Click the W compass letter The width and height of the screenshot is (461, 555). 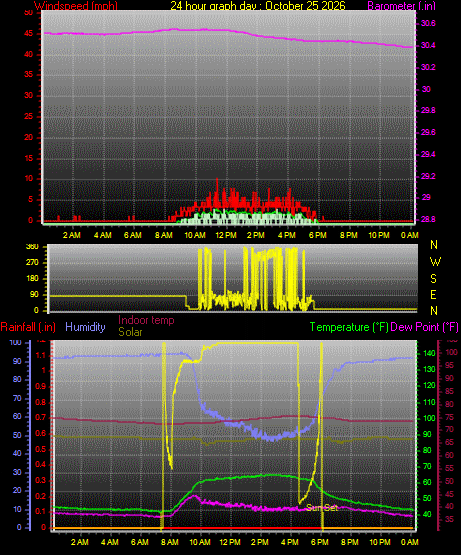pyautogui.click(x=435, y=262)
